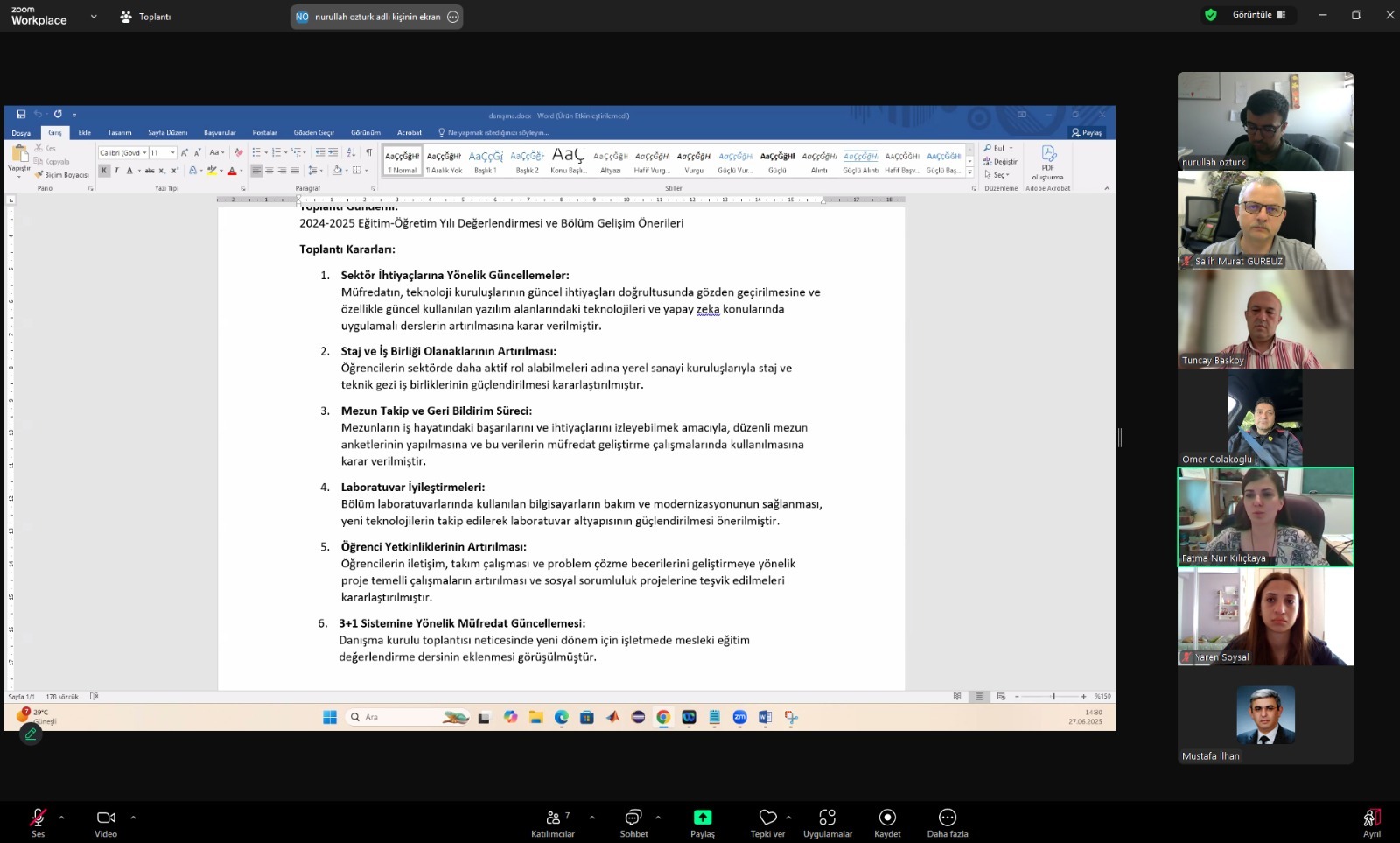This screenshot has width=1400, height=843.
Task: Click the Redo (repeat) icon in Word
Action: coord(58,115)
